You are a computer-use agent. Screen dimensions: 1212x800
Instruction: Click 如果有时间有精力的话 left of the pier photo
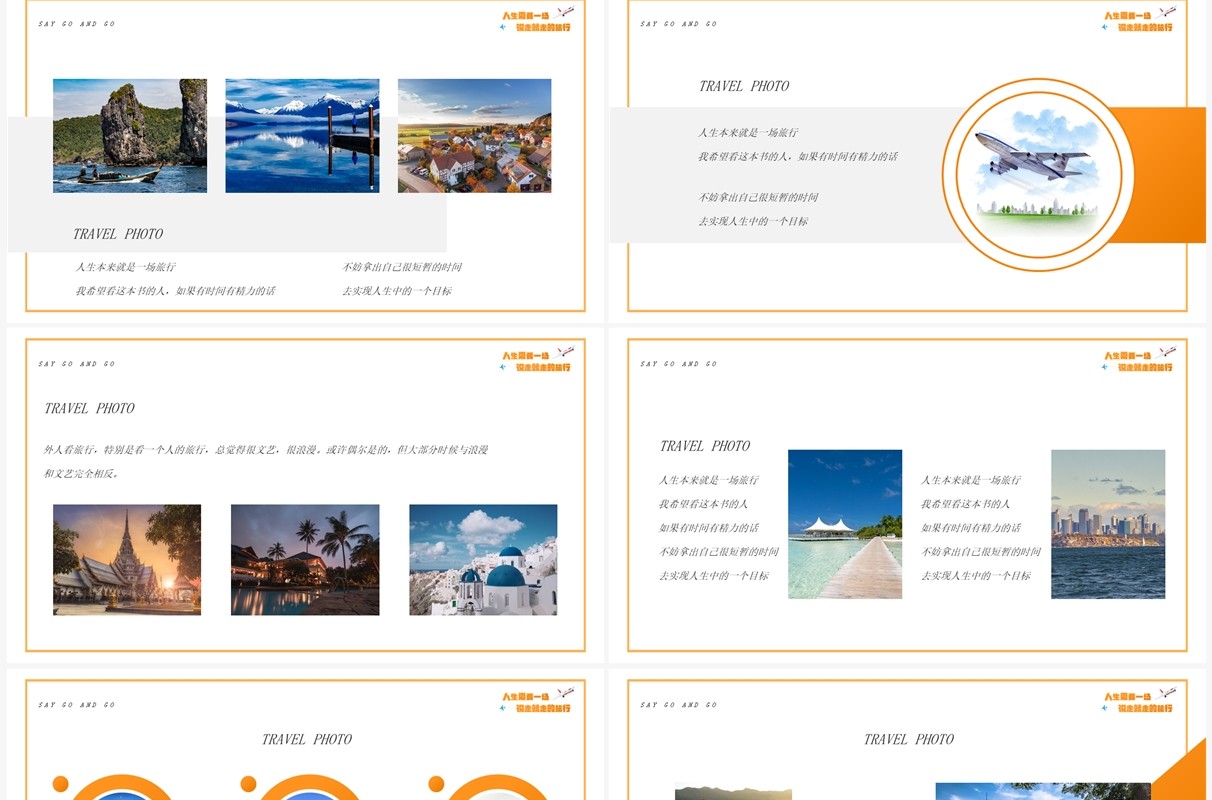point(708,528)
